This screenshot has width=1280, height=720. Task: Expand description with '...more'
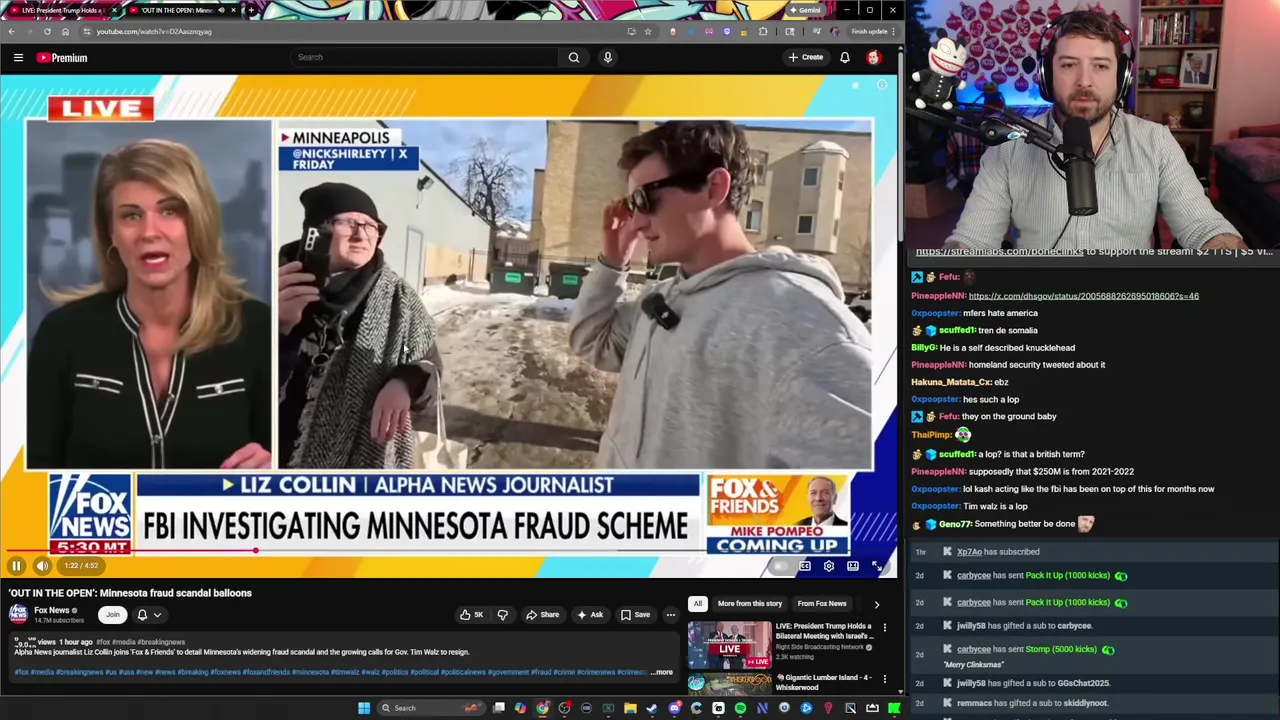point(662,672)
